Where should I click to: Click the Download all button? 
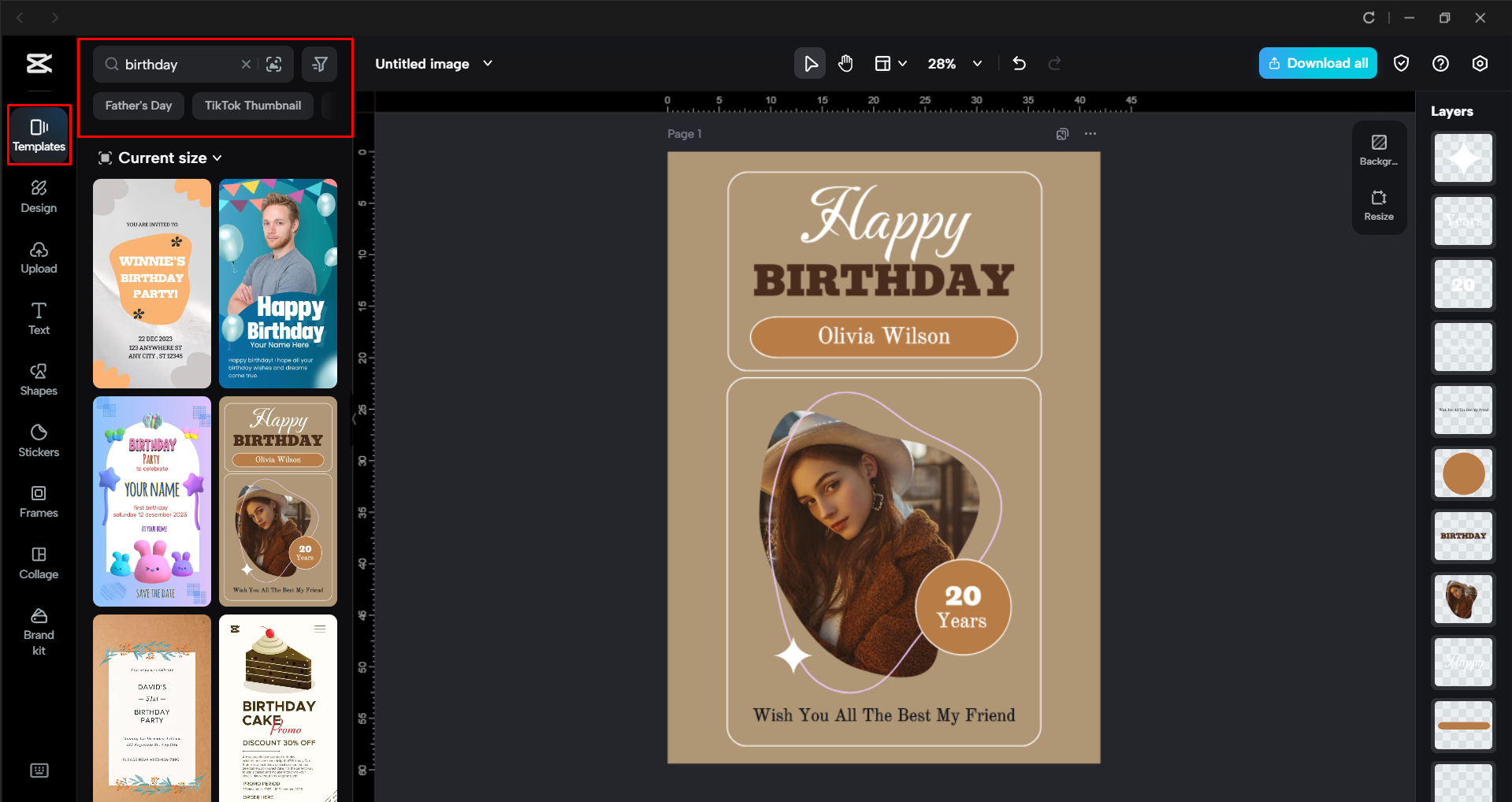[x=1317, y=63]
